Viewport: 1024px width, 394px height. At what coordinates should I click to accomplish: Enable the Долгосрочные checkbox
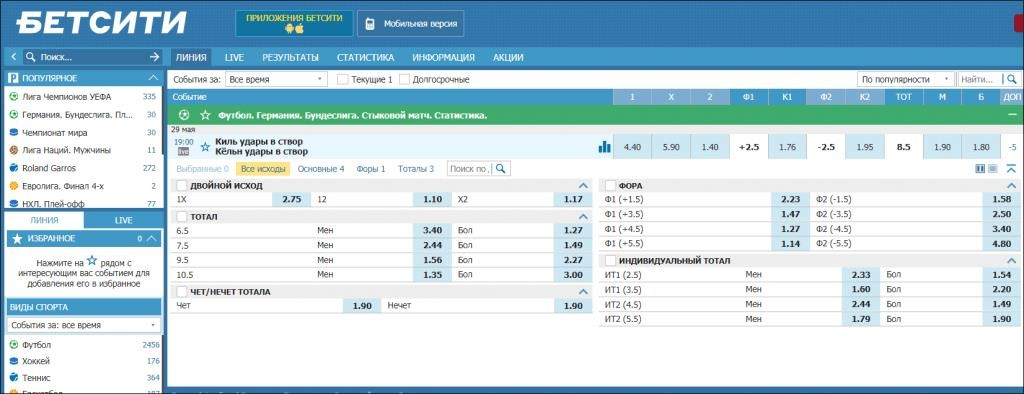[404, 80]
